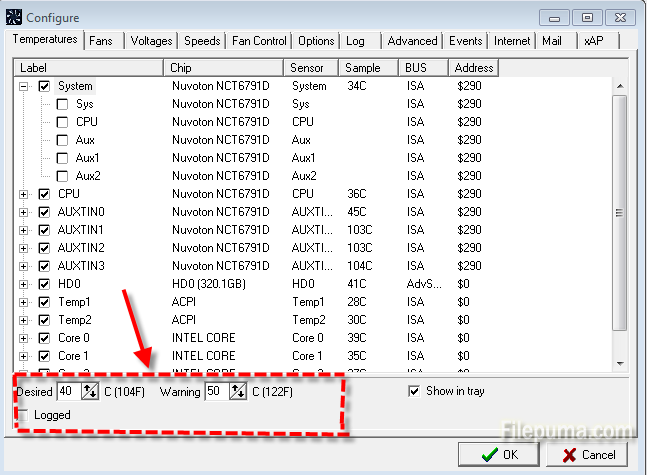Open the Events tab
Image resolution: width=647 pixels, height=475 pixels.
tap(465, 41)
